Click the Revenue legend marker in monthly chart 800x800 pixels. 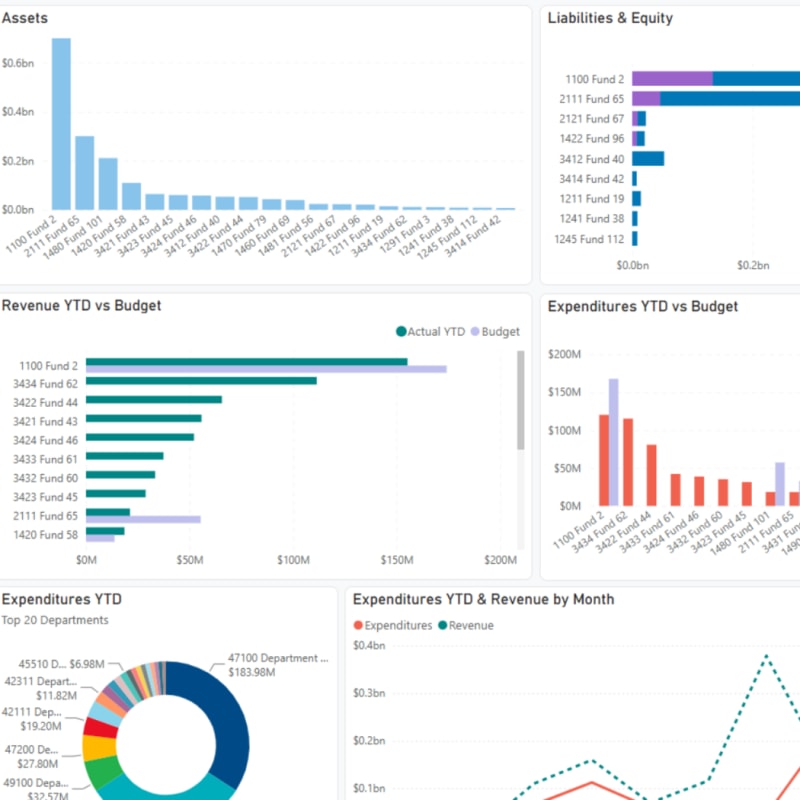[x=442, y=625]
